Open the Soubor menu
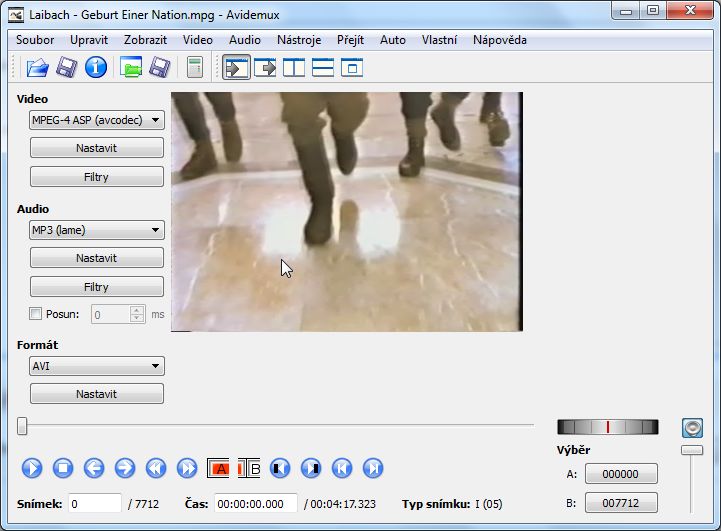This screenshot has width=721, height=531. (x=35, y=40)
